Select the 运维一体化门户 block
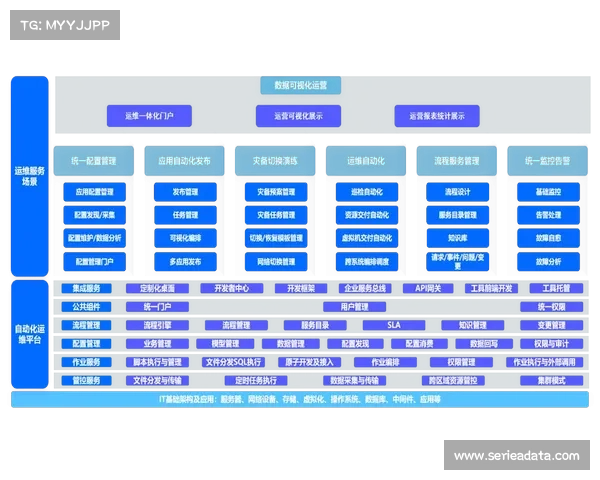Viewport: 600px width, 480px height. 149,116
